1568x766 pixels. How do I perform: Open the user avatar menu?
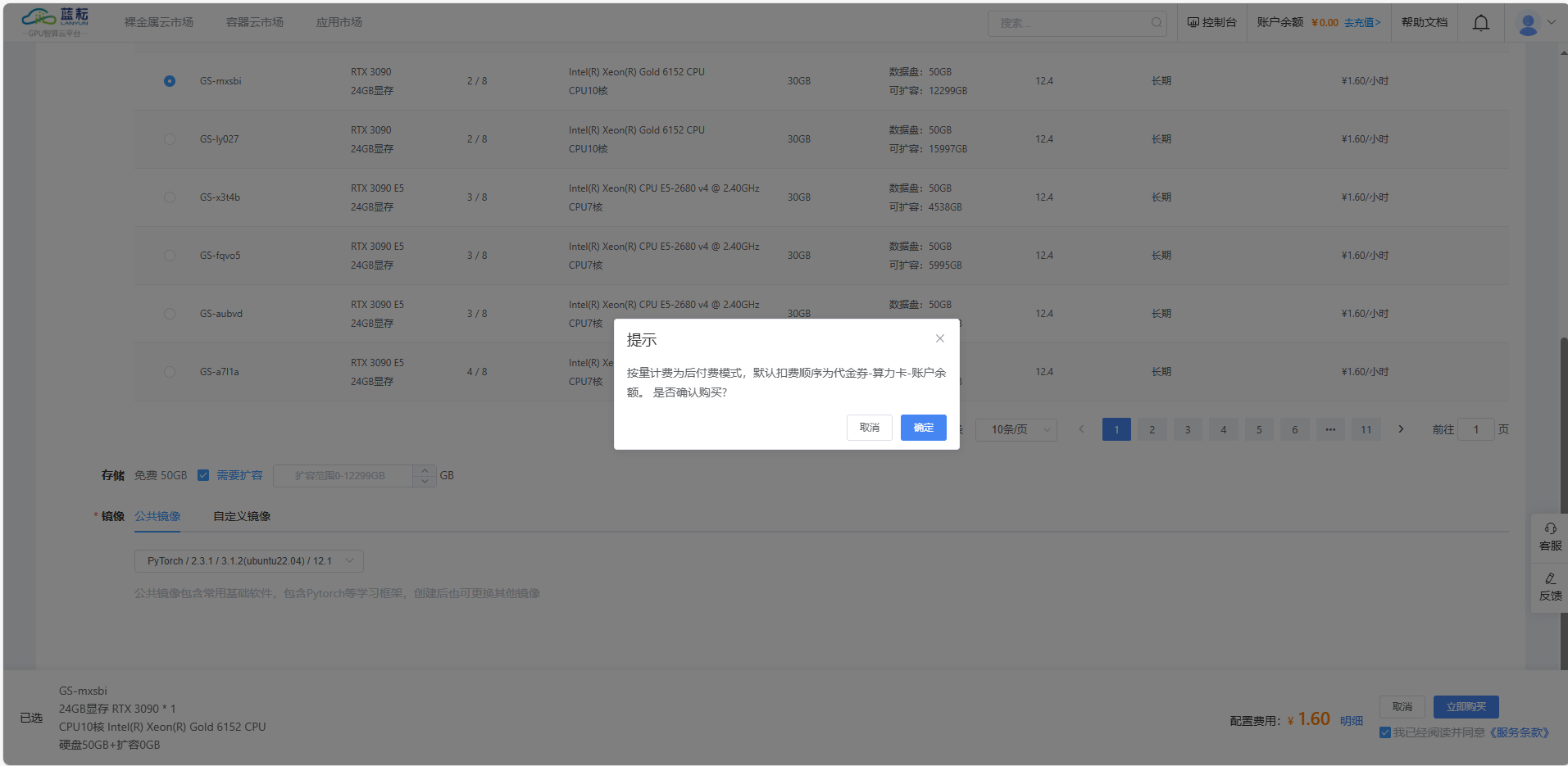click(x=1528, y=24)
